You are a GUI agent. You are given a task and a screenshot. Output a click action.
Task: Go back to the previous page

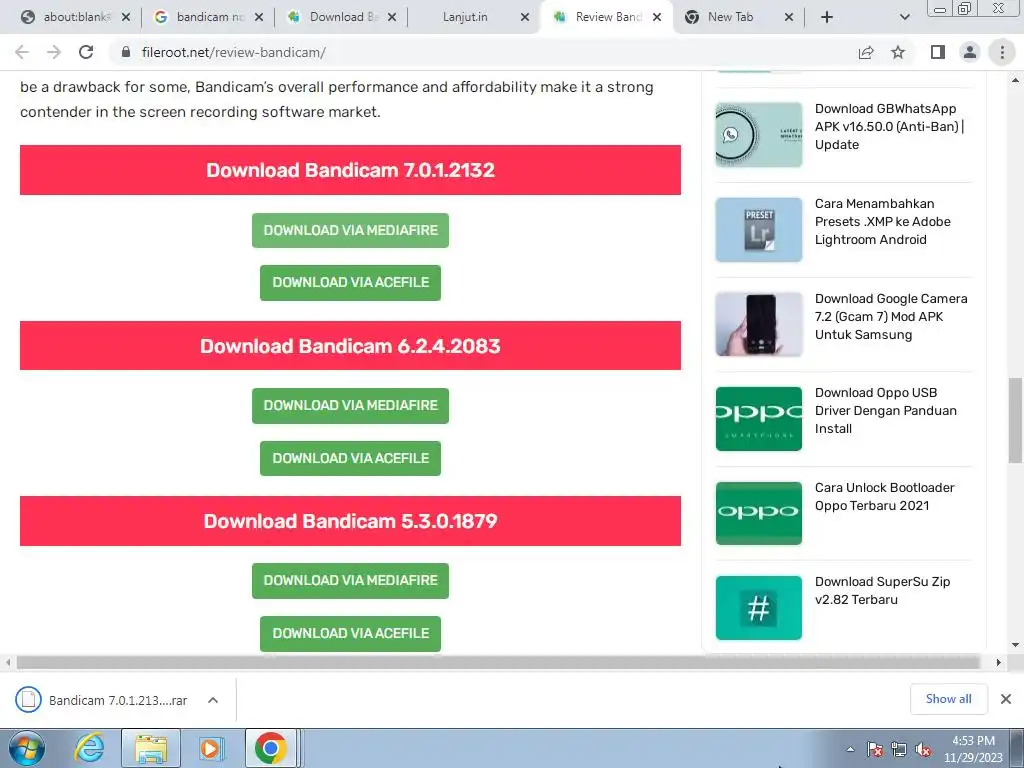(x=22, y=52)
